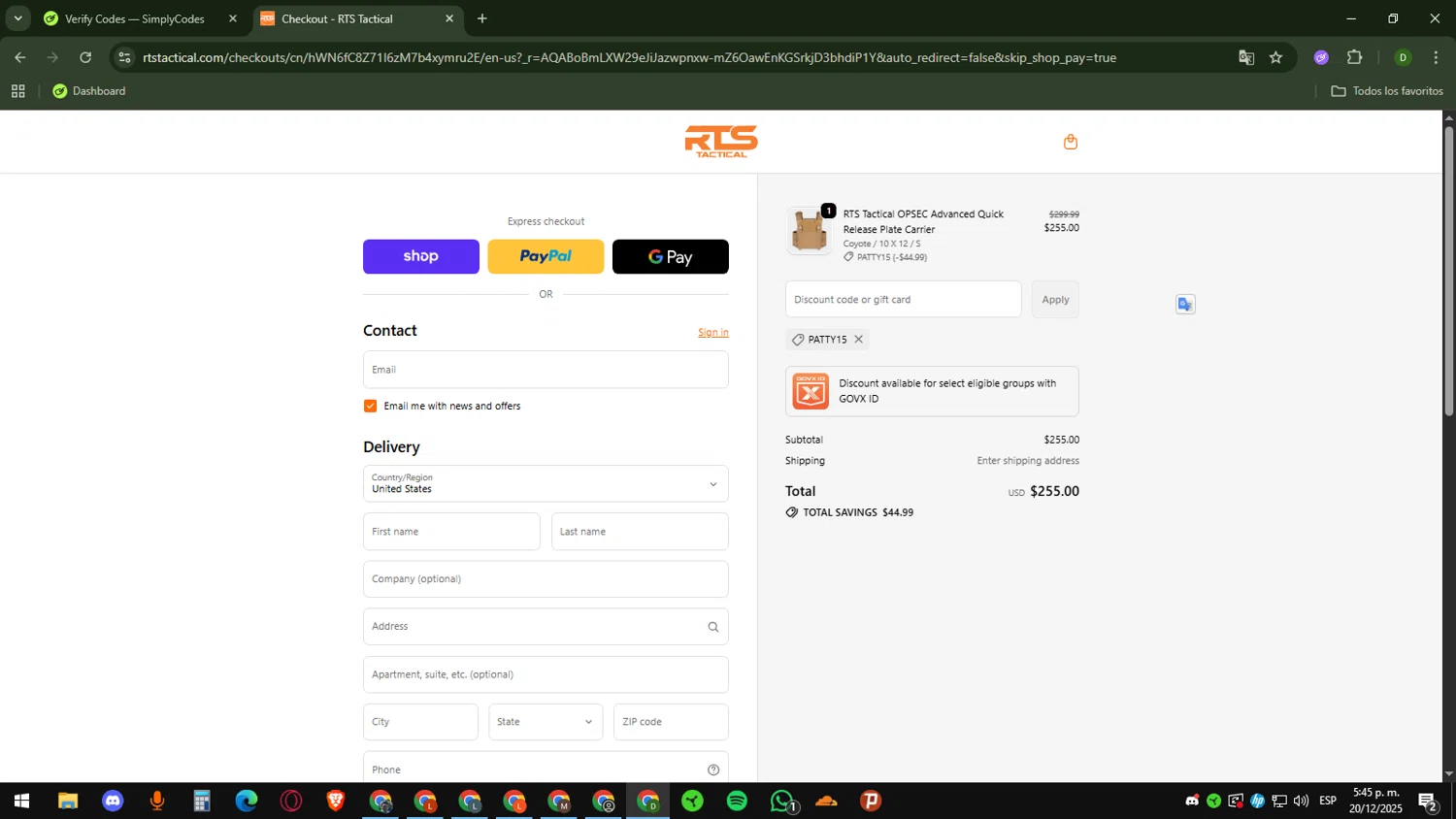Focus the Email input field
Viewport: 1456px width, 819px height.
coord(546,370)
